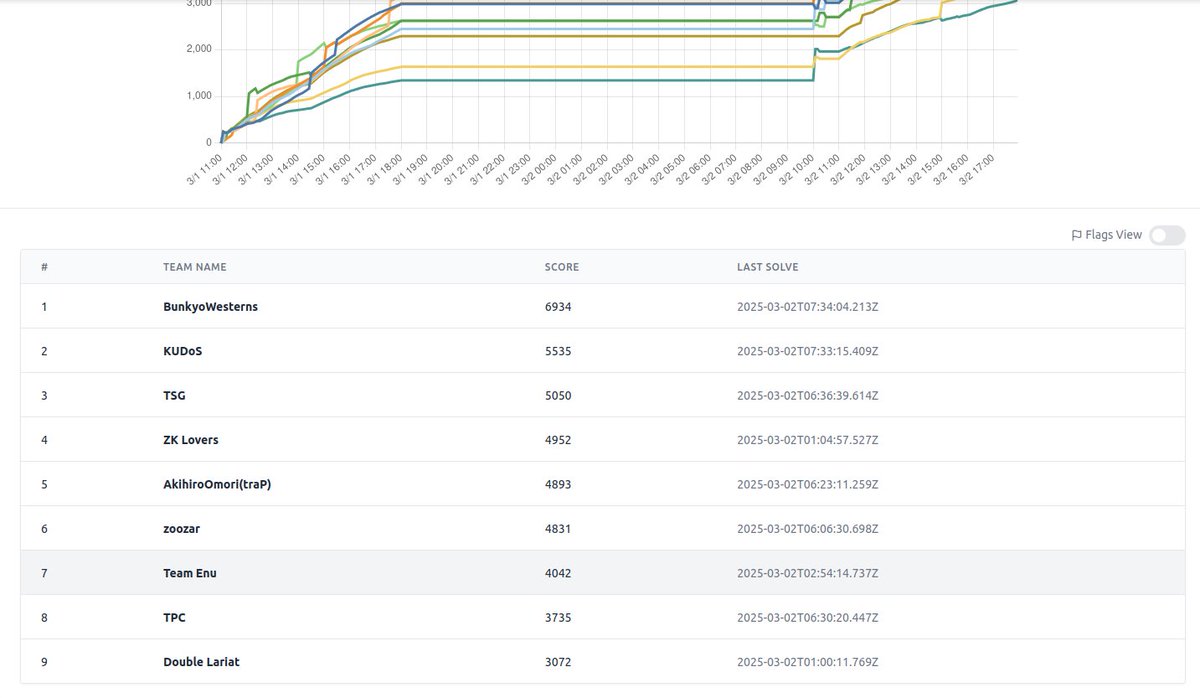The width and height of the screenshot is (1200, 698).
Task: Click the LAST SOLVE column header
Action: (x=767, y=267)
